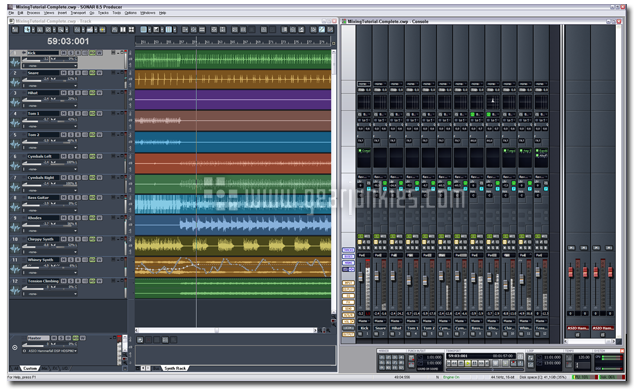Enable write automation on Tom 1 track
634x391 pixels.
pos(99,114)
